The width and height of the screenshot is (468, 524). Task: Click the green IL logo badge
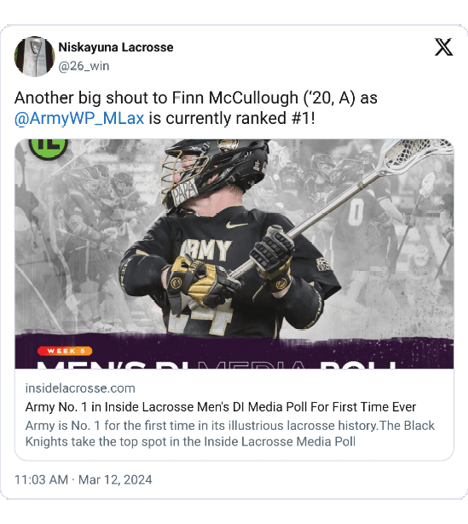pyautogui.click(x=48, y=147)
